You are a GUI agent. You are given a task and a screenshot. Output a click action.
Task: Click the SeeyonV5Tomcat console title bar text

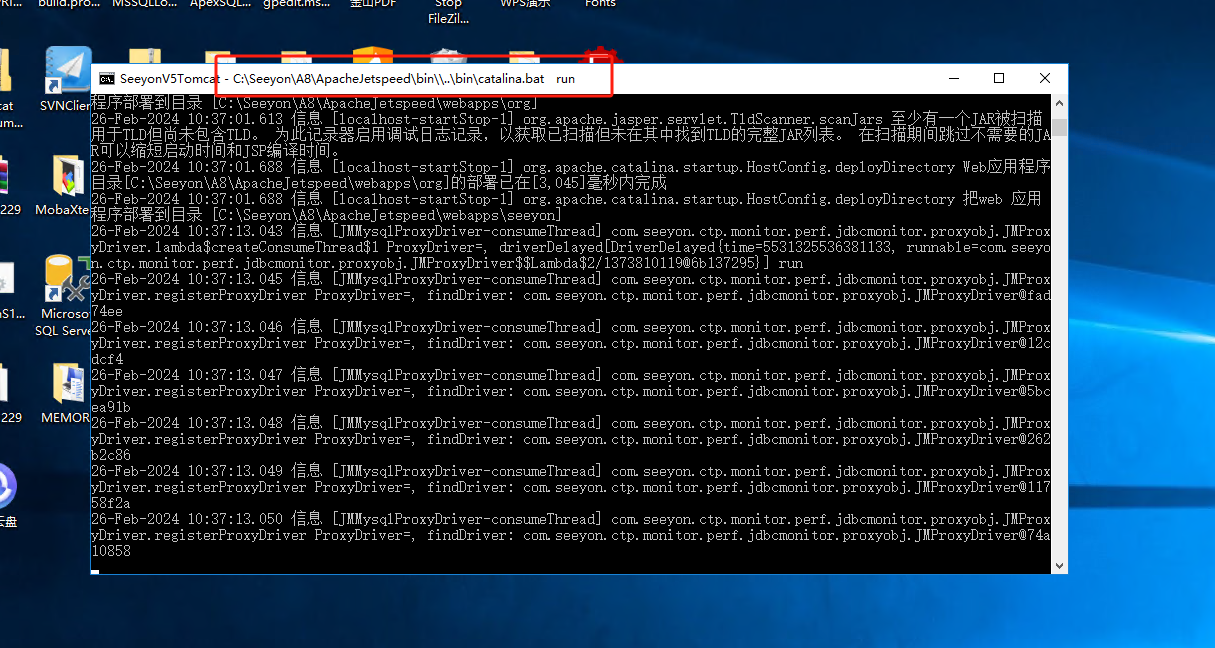pyautogui.click(x=347, y=78)
